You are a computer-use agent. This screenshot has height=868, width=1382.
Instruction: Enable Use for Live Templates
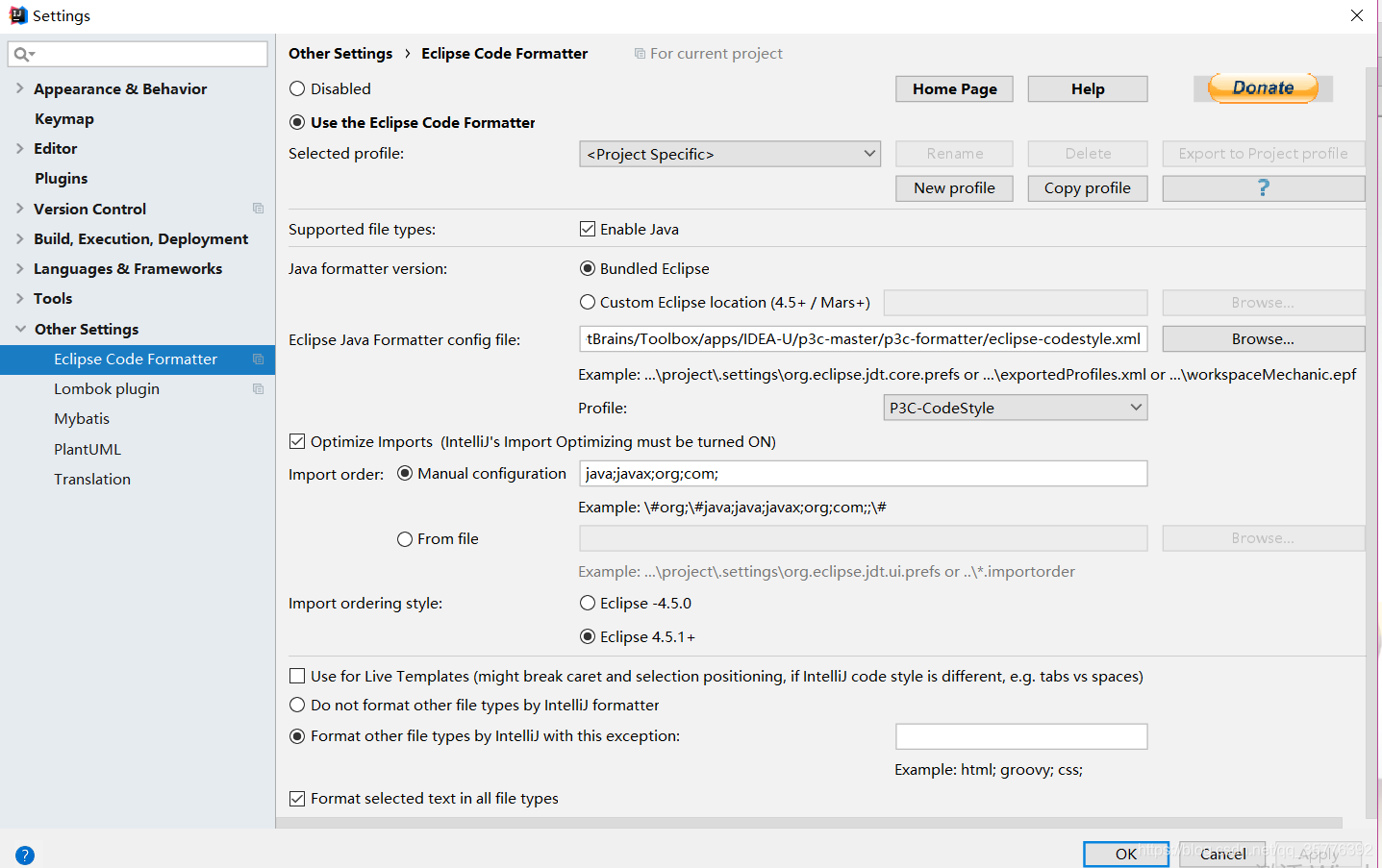pos(297,676)
